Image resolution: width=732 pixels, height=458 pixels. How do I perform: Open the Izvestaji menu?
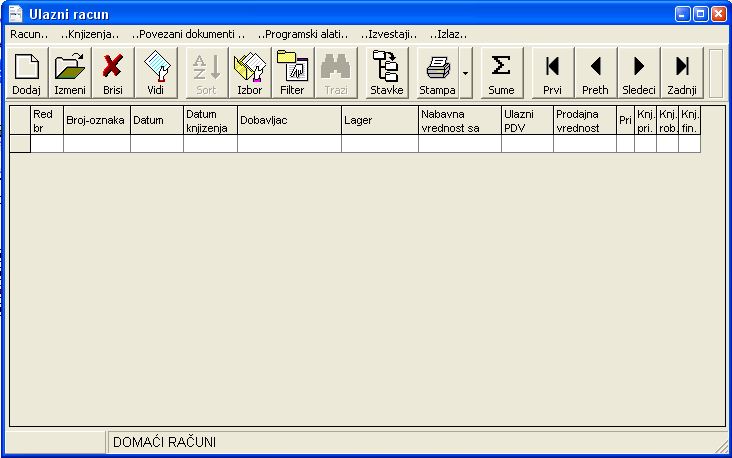(x=389, y=34)
